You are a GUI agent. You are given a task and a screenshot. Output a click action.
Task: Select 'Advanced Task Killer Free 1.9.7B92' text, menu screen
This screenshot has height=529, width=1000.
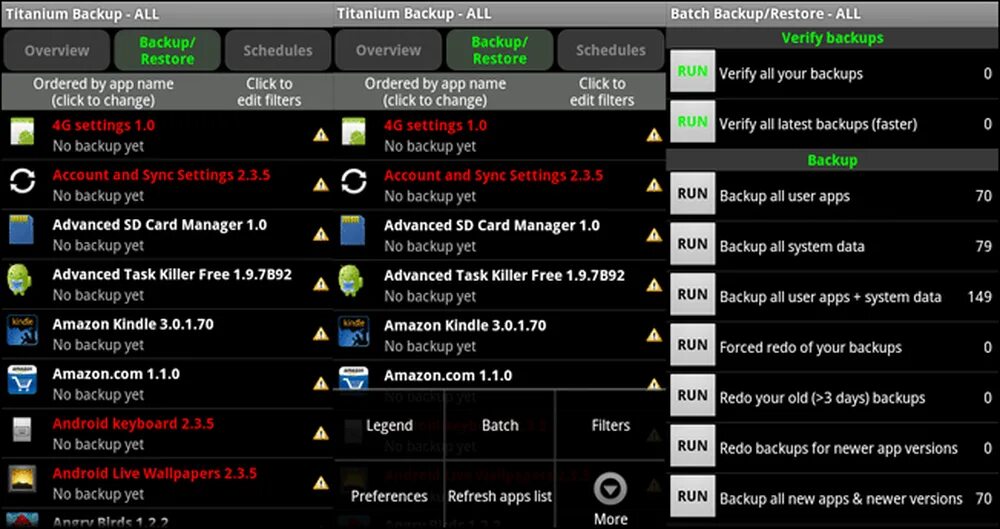[504, 276]
